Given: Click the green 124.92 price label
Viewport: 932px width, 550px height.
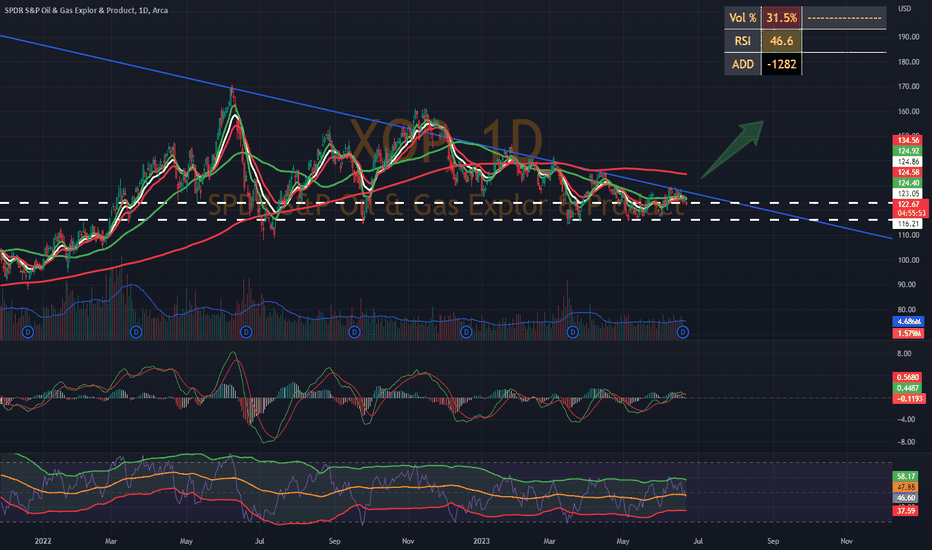Looking at the screenshot, I should click(x=908, y=151).
